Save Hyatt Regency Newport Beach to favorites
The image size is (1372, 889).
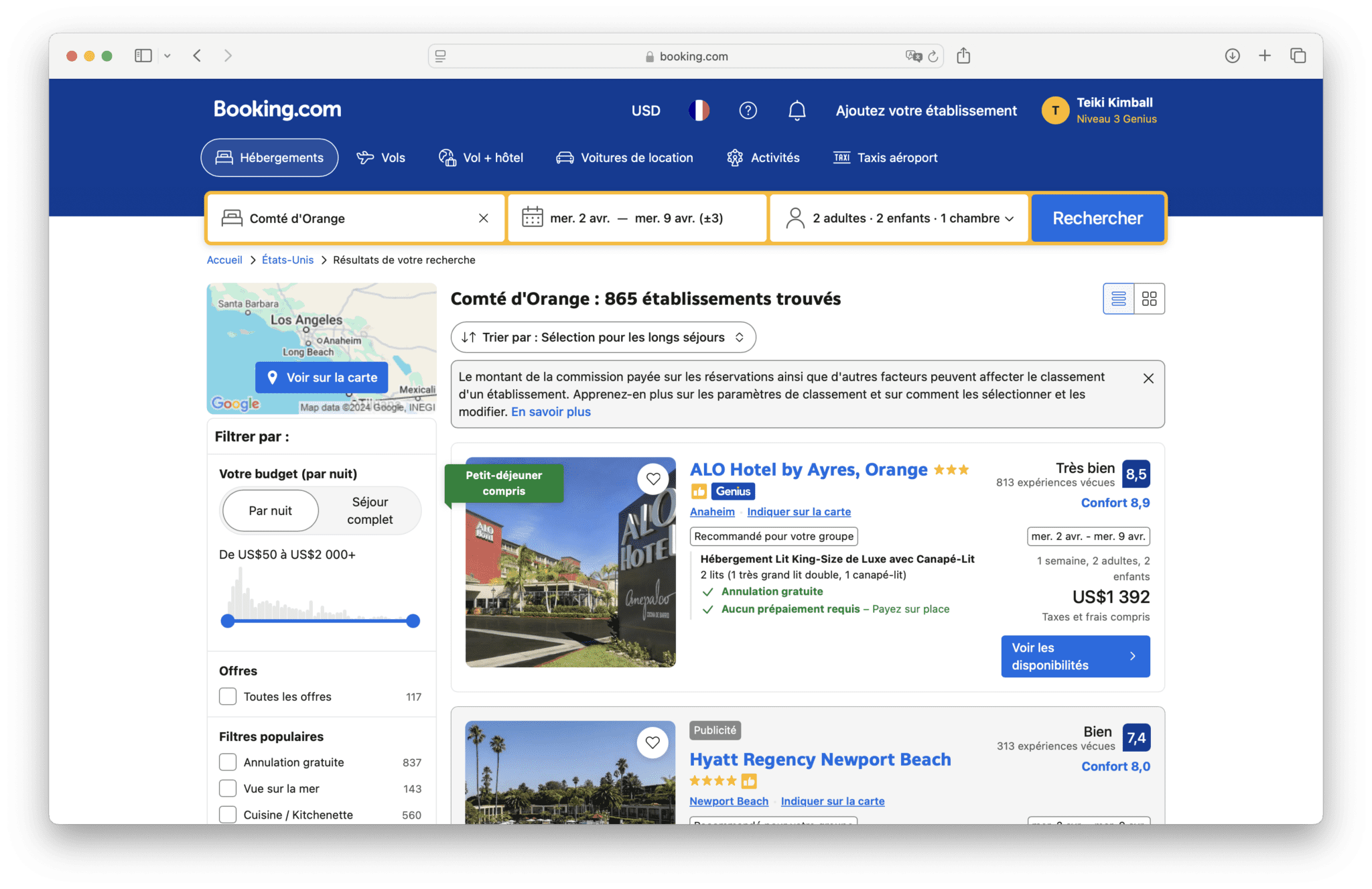[653, 742]
